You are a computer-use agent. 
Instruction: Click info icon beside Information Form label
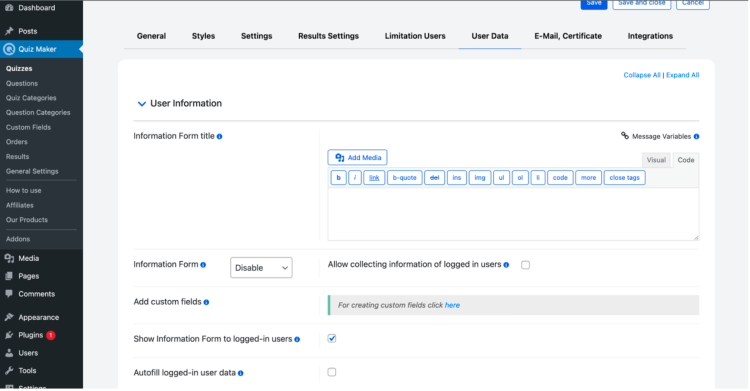point(203,265)
